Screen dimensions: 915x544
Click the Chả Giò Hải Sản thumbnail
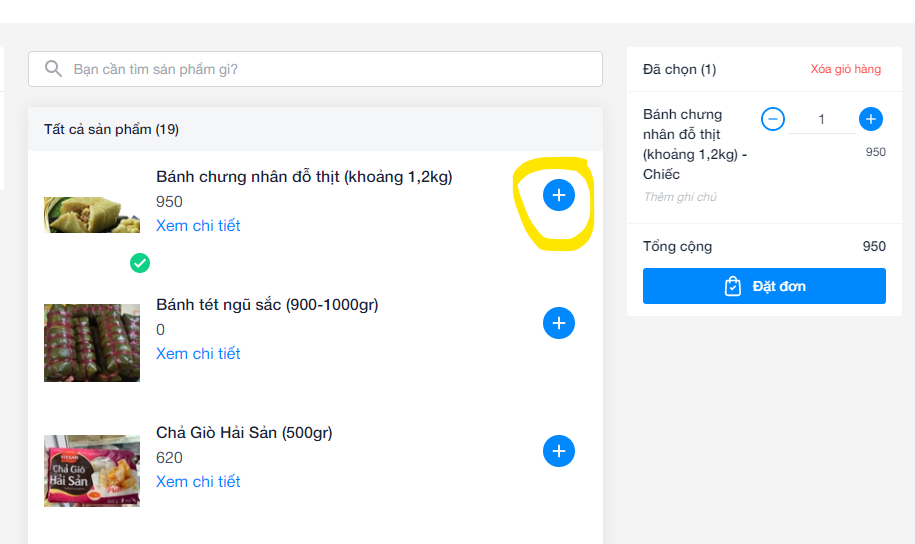[x=92, y=470]
